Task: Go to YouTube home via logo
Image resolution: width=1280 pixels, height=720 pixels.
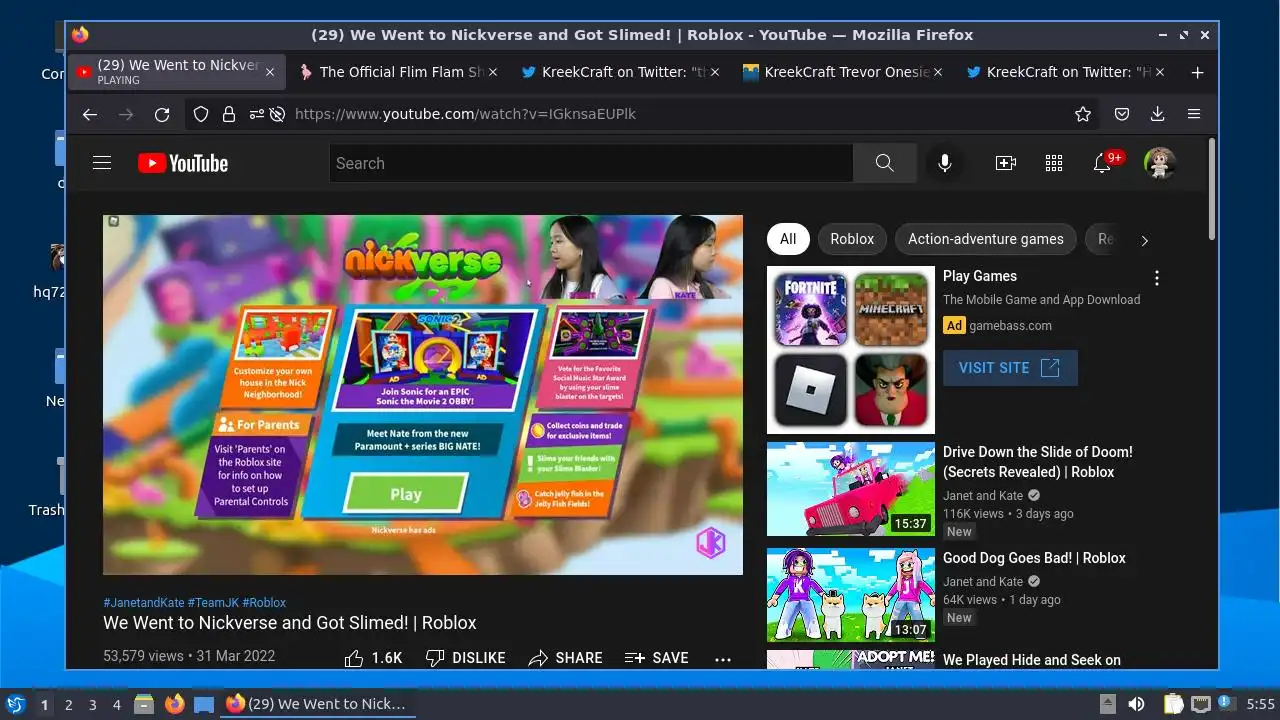Action: [x=183, y=163]
